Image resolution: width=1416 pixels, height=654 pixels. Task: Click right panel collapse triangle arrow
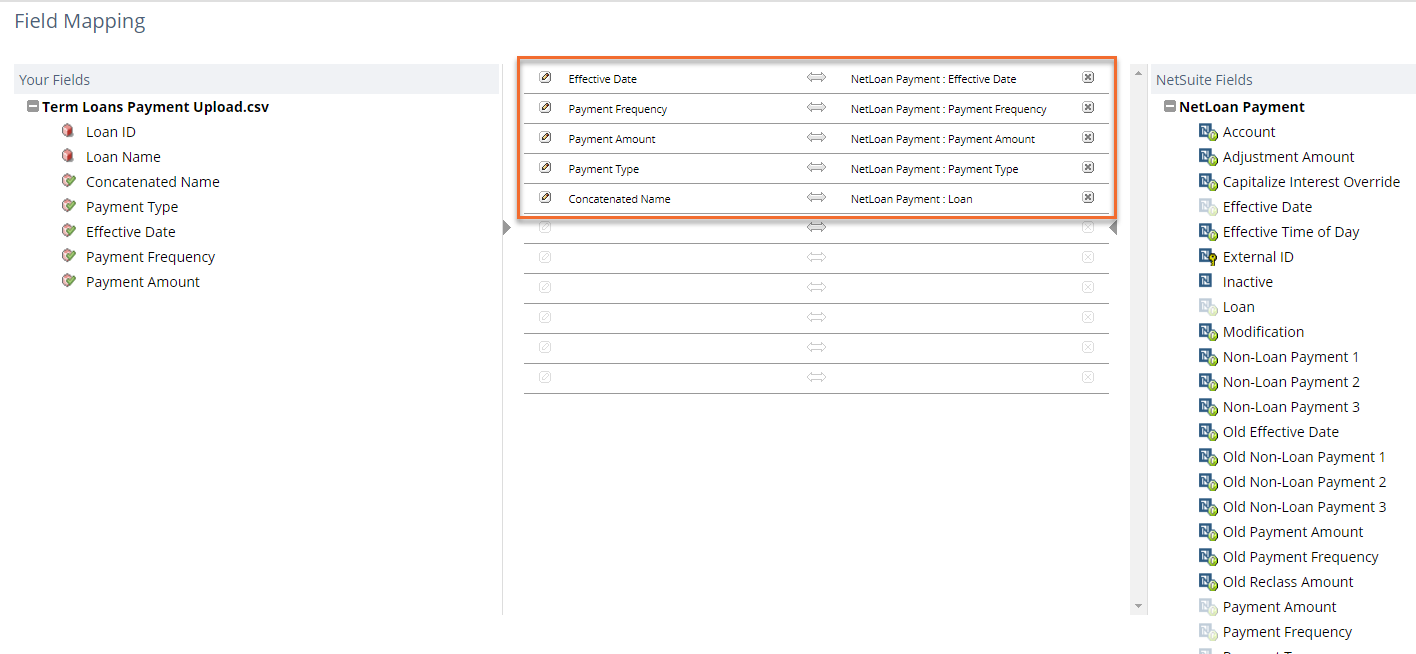pyautogui.click(x=1113, y=229)
